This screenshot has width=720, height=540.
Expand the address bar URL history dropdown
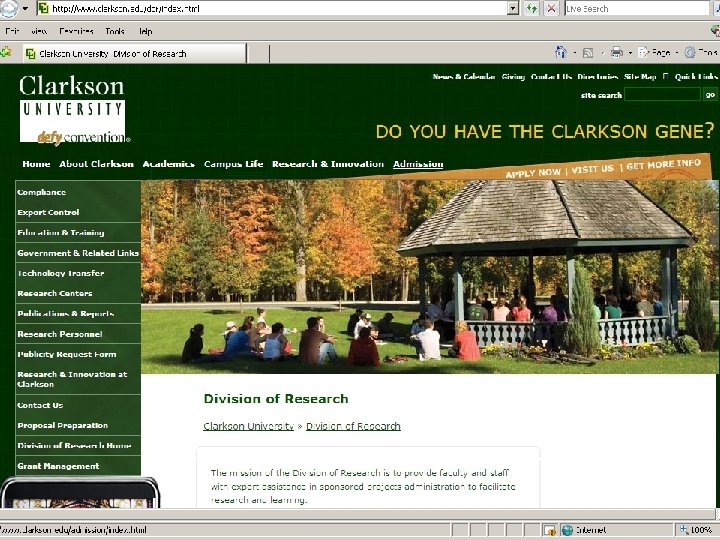513,8
